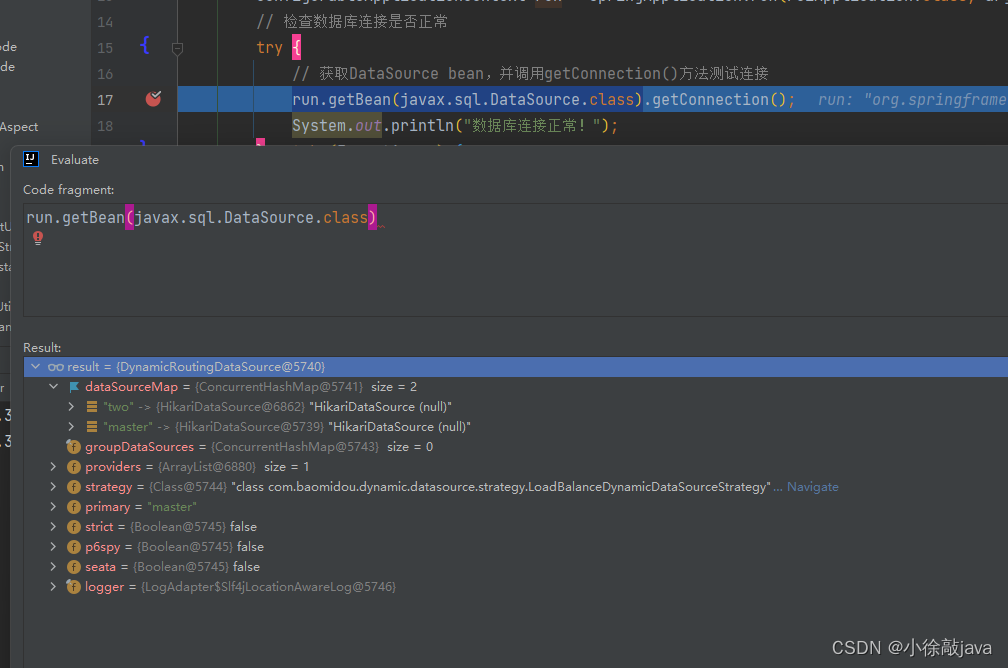This screenshot has width=1008, height=668.
Task: Expand the strategy class node
Action: point(53,486)
